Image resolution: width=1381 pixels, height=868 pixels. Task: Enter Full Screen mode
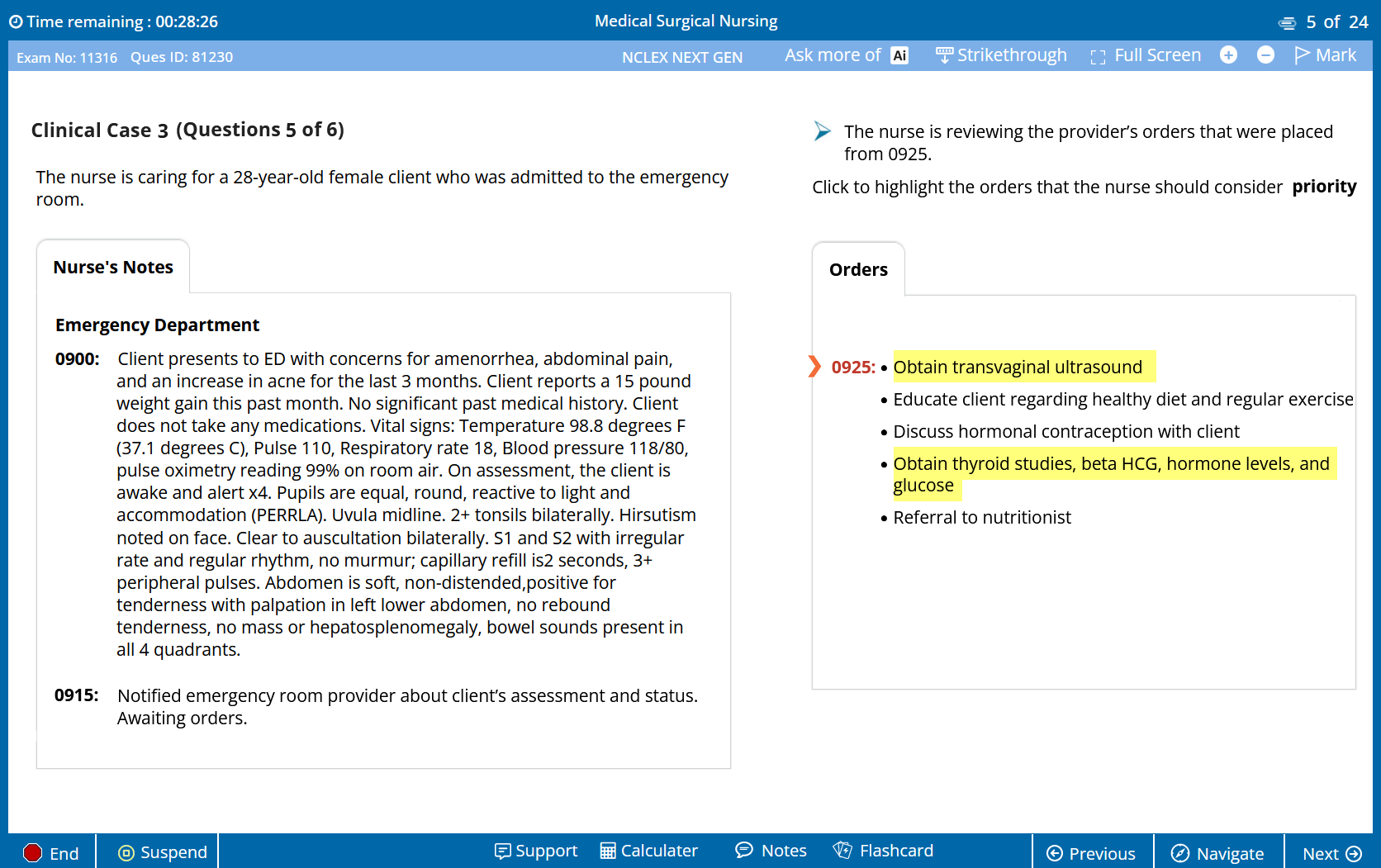[1146, 55]
